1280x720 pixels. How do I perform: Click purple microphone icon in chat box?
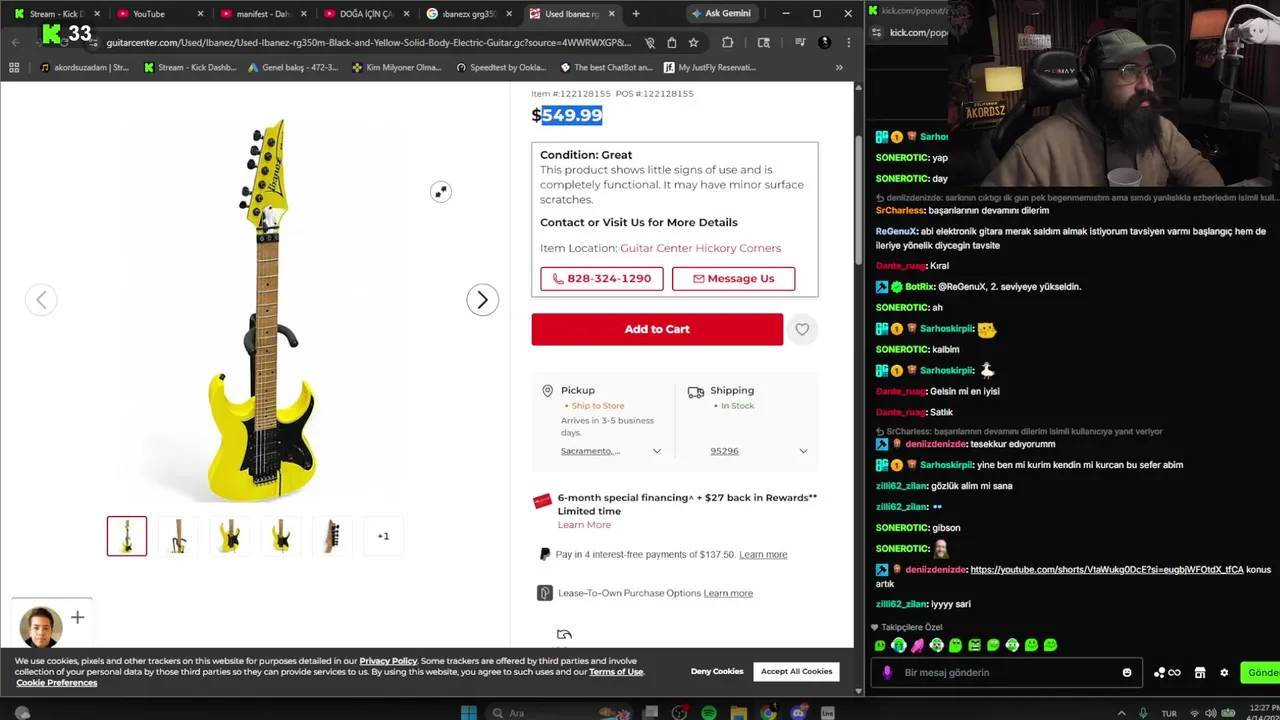pos(887,673)
